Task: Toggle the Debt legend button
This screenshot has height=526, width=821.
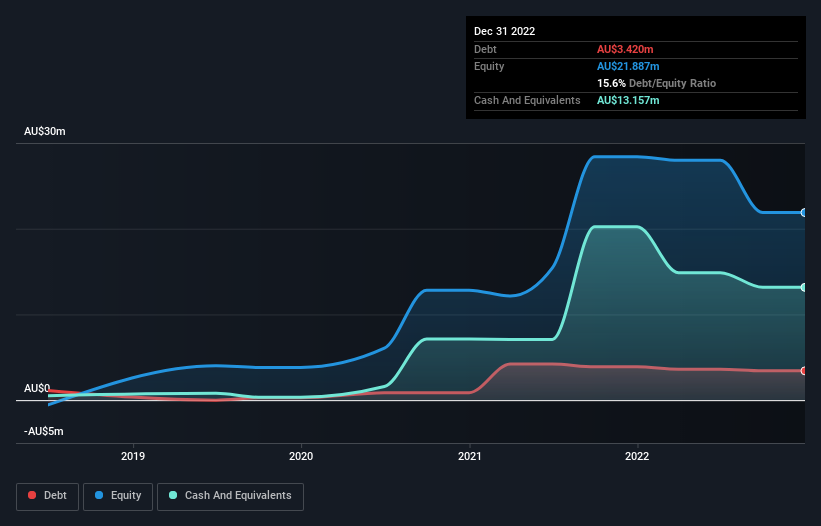Action: point(47,496)
